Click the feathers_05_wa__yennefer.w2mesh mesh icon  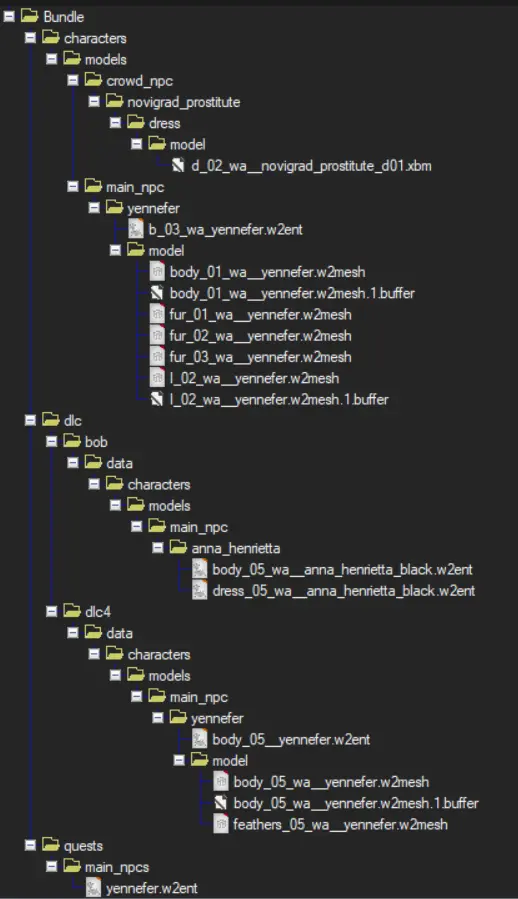[220, 824]
